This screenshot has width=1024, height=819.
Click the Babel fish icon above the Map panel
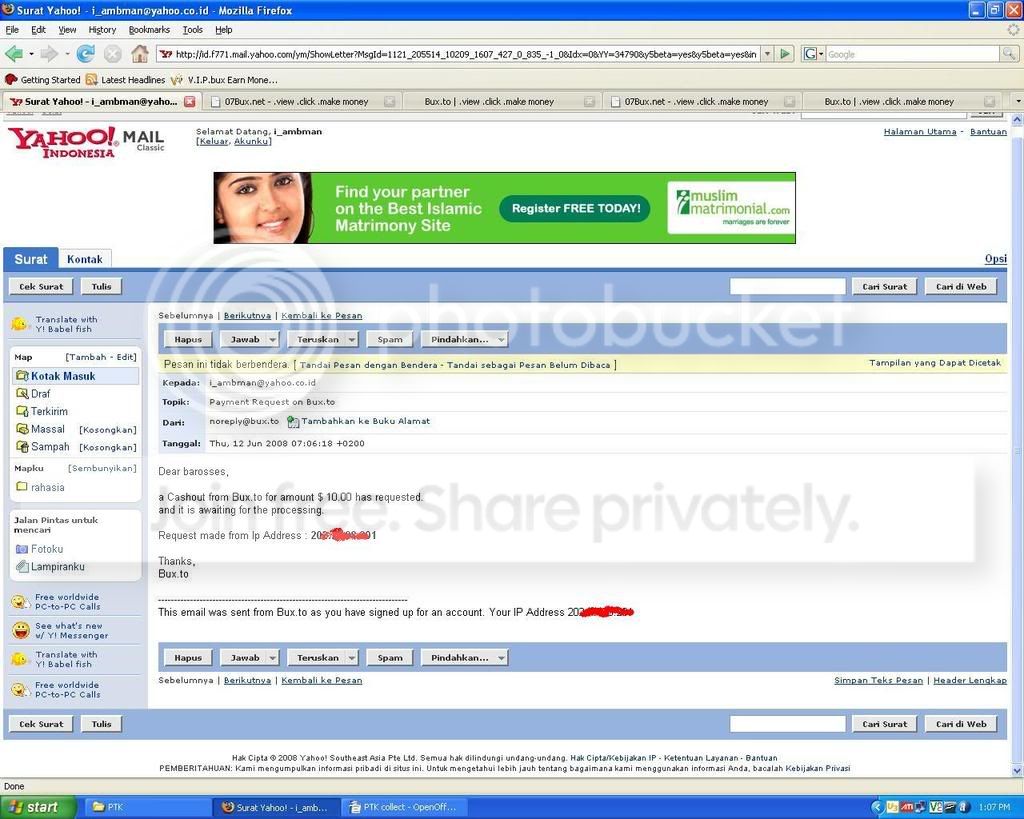[19, 323]
